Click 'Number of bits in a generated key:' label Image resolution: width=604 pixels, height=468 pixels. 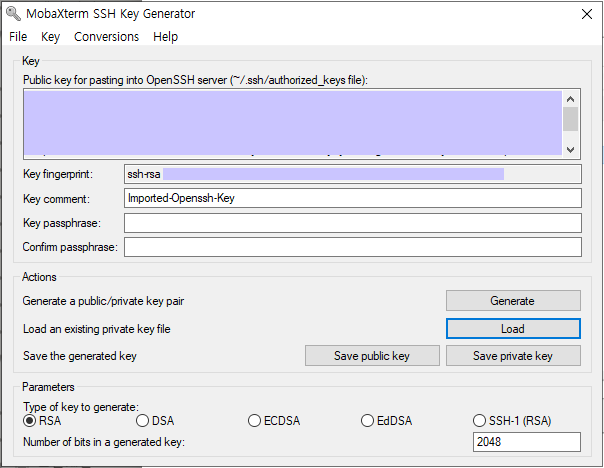pyautogui.click(x=104, y=442)
